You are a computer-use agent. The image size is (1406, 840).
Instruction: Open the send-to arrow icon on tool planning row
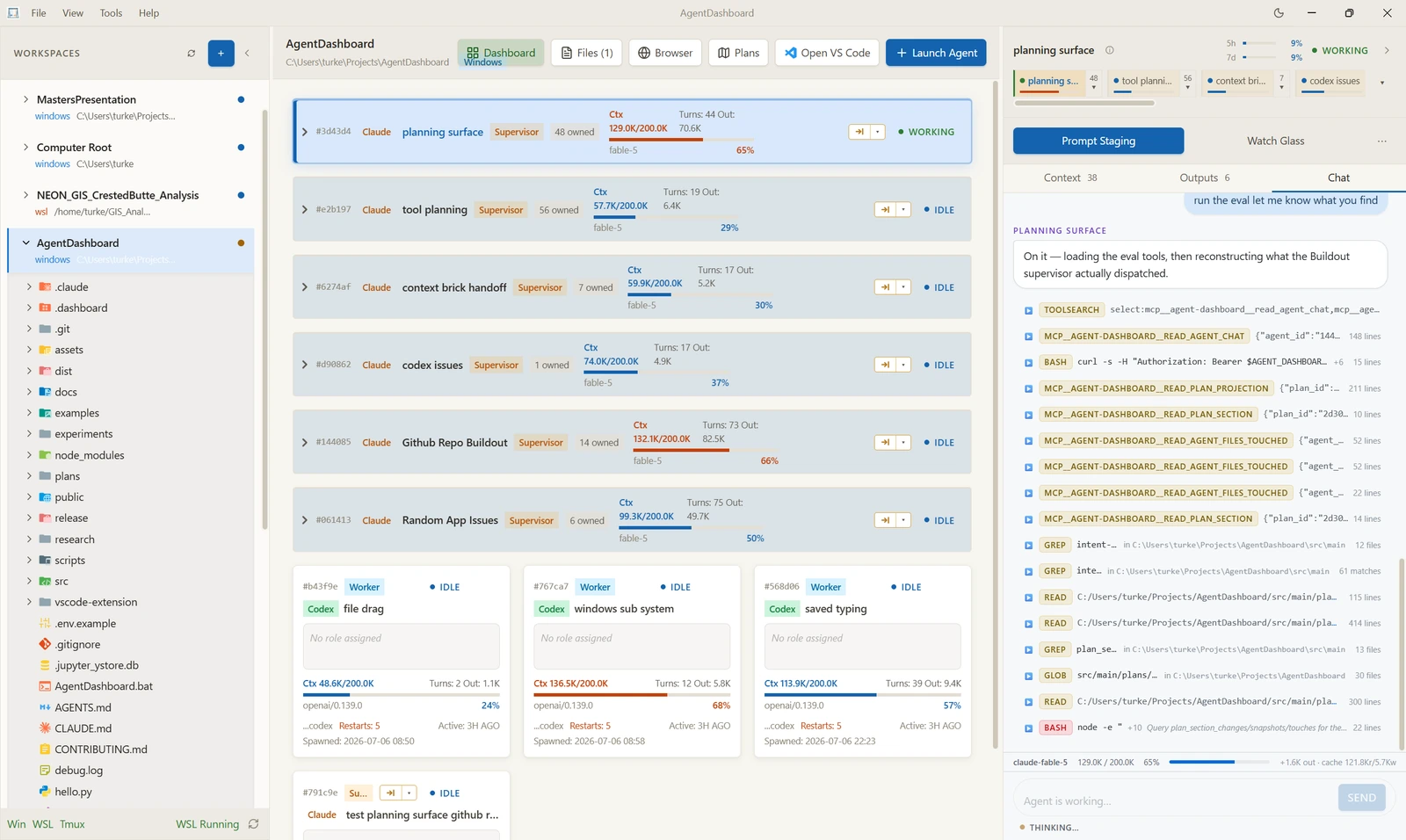pos(885,210)
